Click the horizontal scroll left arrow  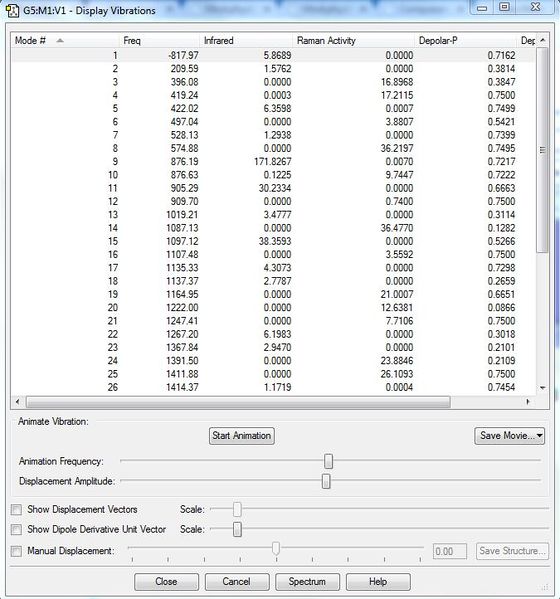pyautogui.click(x=17, y=401)
